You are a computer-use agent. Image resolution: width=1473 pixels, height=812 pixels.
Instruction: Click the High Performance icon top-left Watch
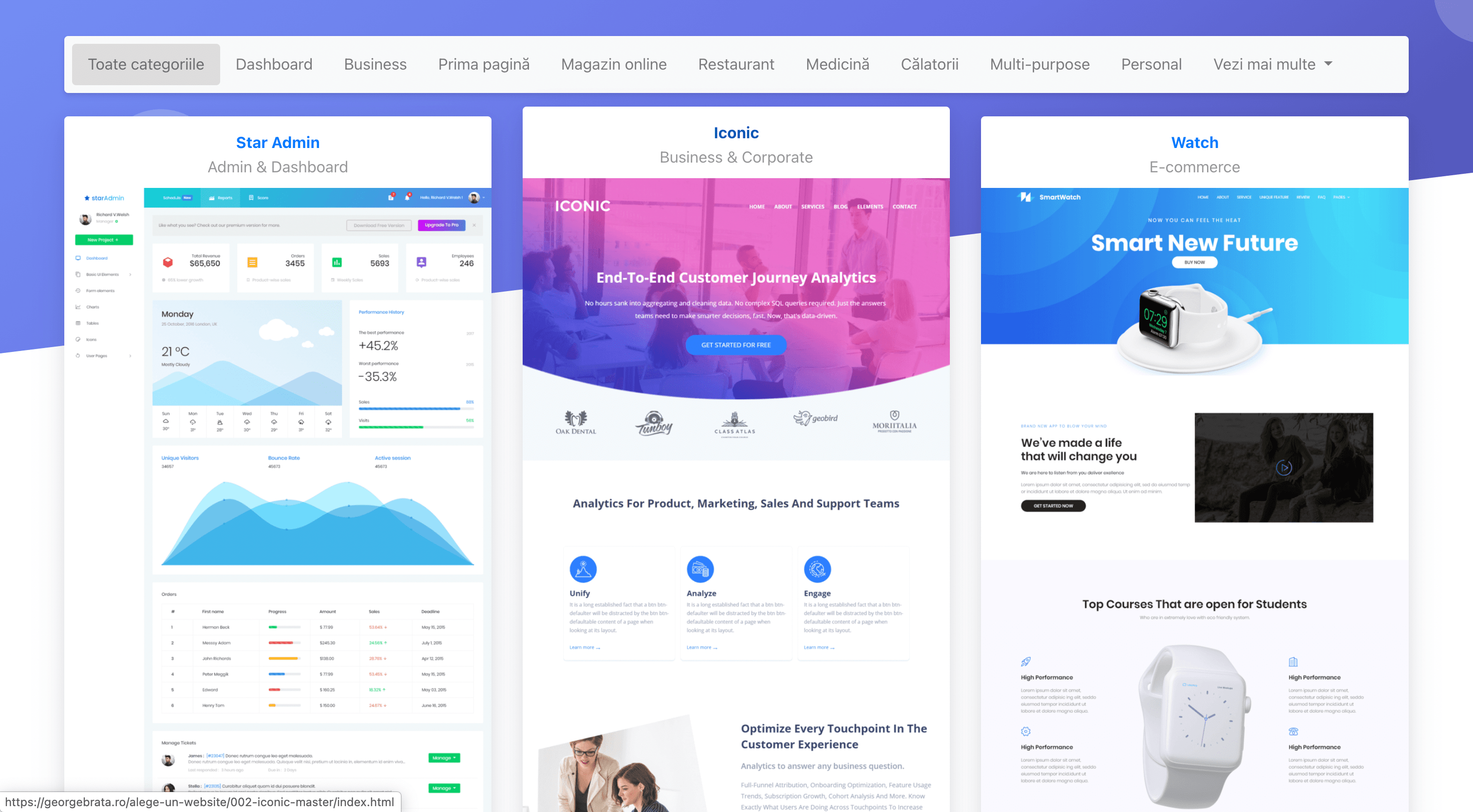click(1025, 662)
